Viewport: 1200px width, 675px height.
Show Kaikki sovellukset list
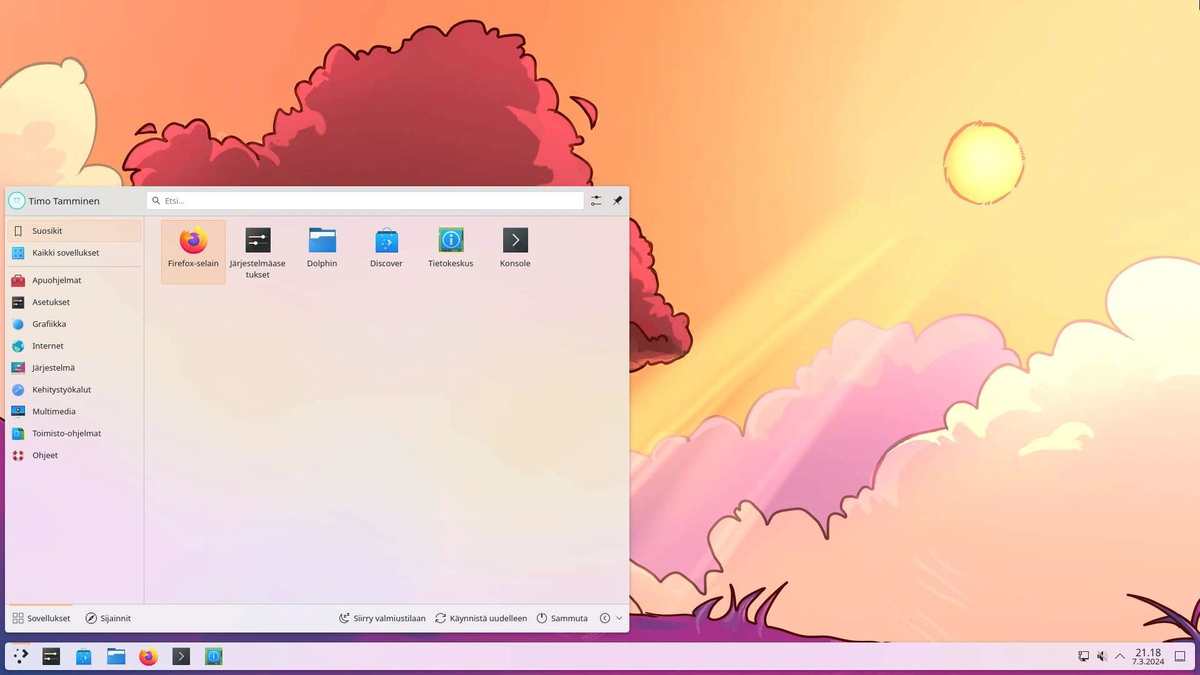(x=65, y=253)
